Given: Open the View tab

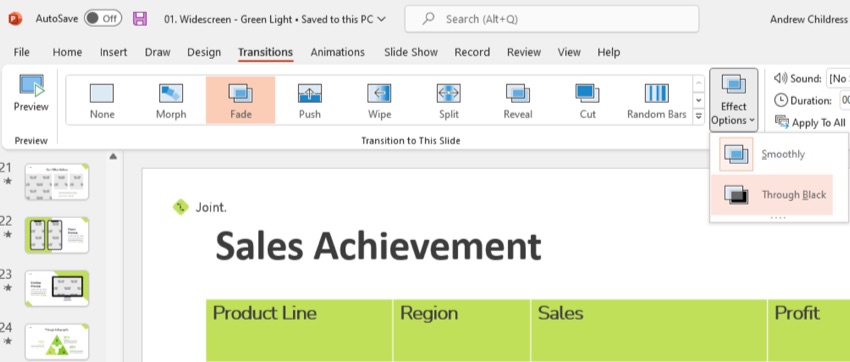Looking at the screenshot, I should click(x=569, y=52).
